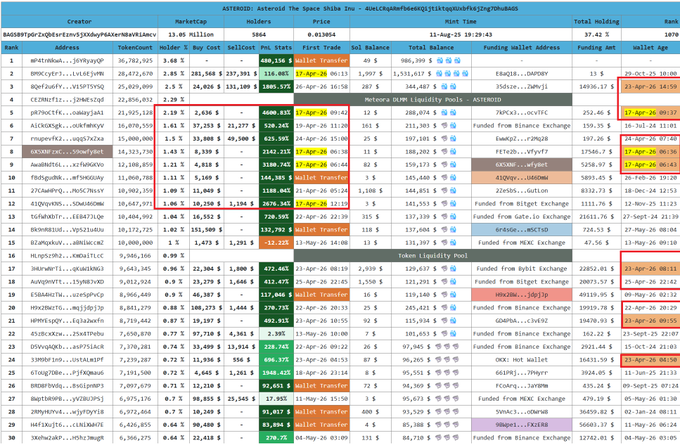Click the Token Liquidity Pool banner
Image resolution: width=680 pixels, height=445 pixels.
[x=433, y=256]
